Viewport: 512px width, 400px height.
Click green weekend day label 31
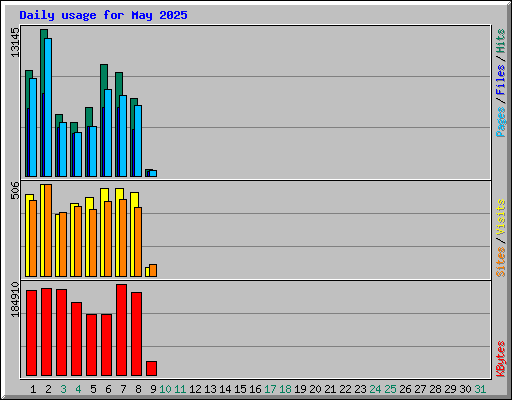coord(480,389)
